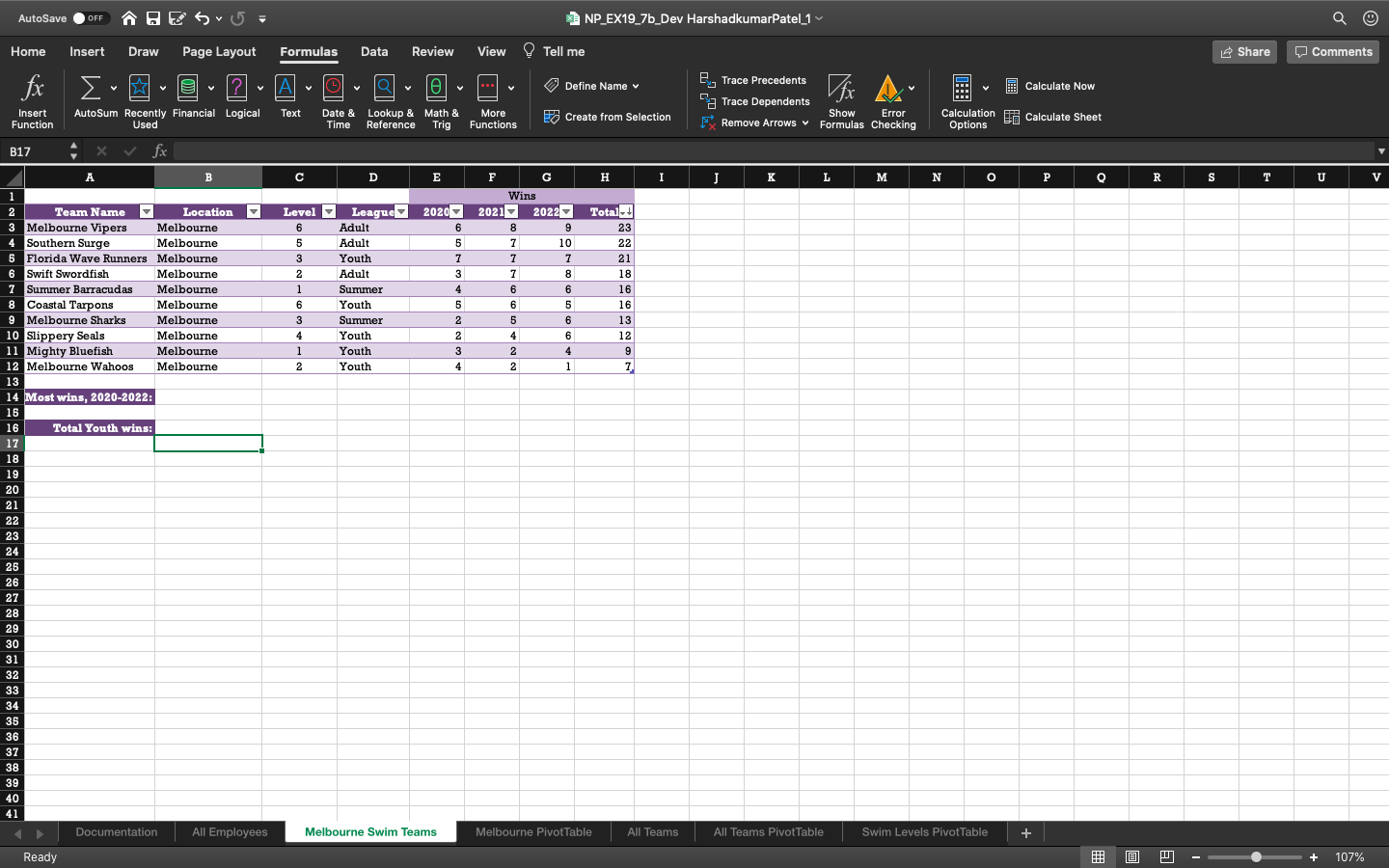Screen dimensions: 1389x868
Task: Open 2020 column filter dropdown
Action: (x=456, y=212)
